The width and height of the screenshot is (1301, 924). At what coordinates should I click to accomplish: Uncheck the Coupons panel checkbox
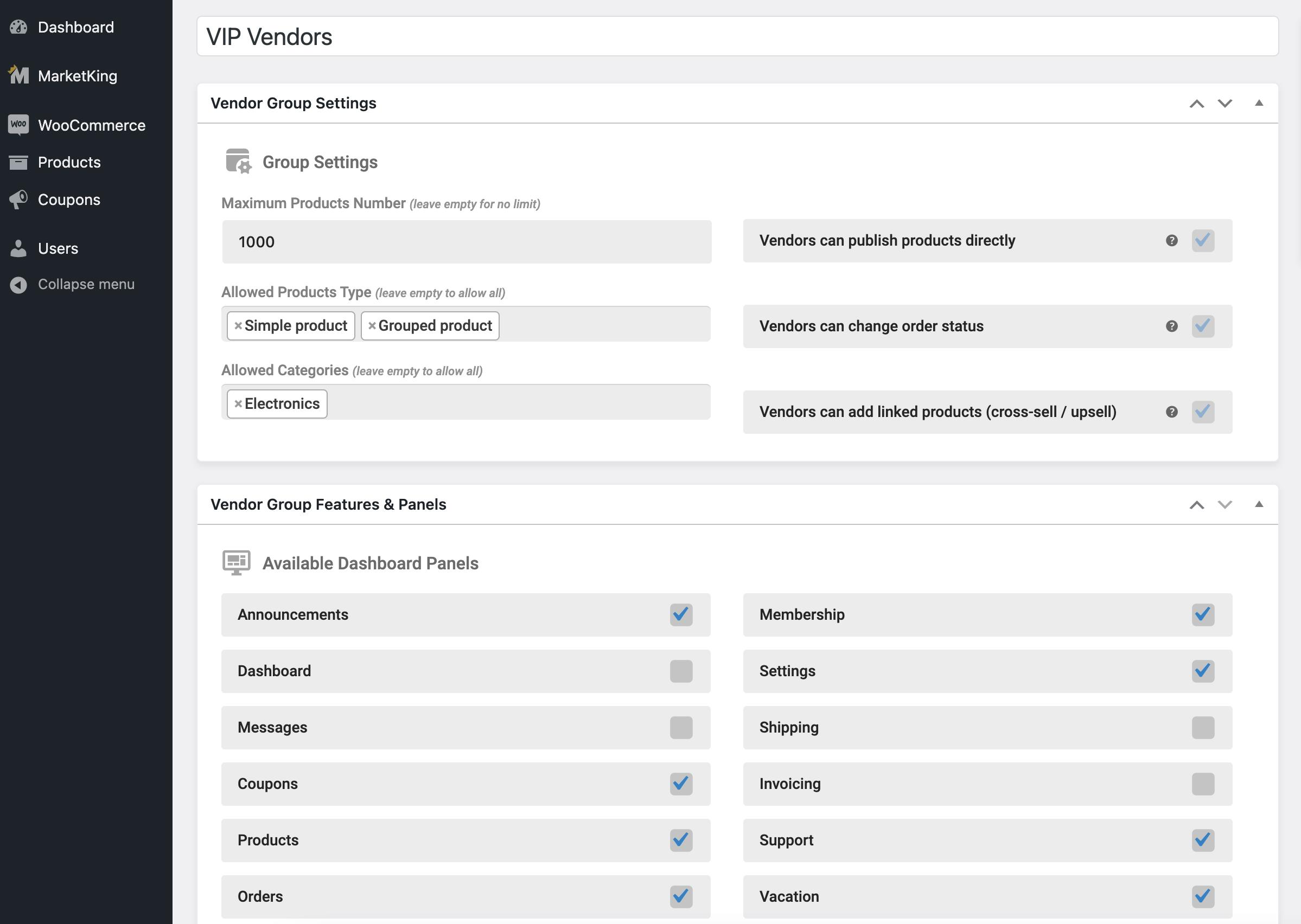681,784
